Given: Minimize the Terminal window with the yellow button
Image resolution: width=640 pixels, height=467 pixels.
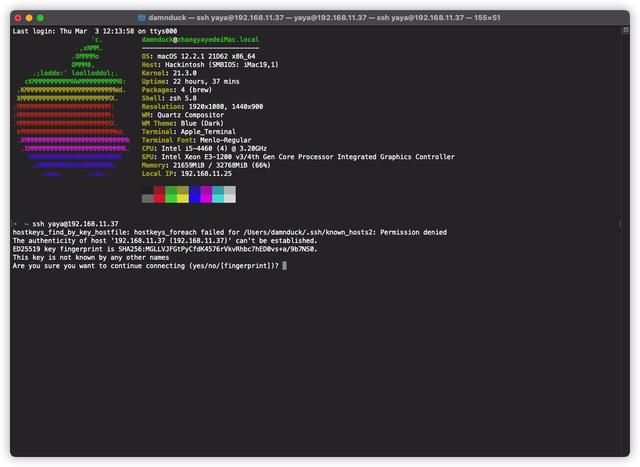Looking at the screenshot, I should click(x=29, y=18).
